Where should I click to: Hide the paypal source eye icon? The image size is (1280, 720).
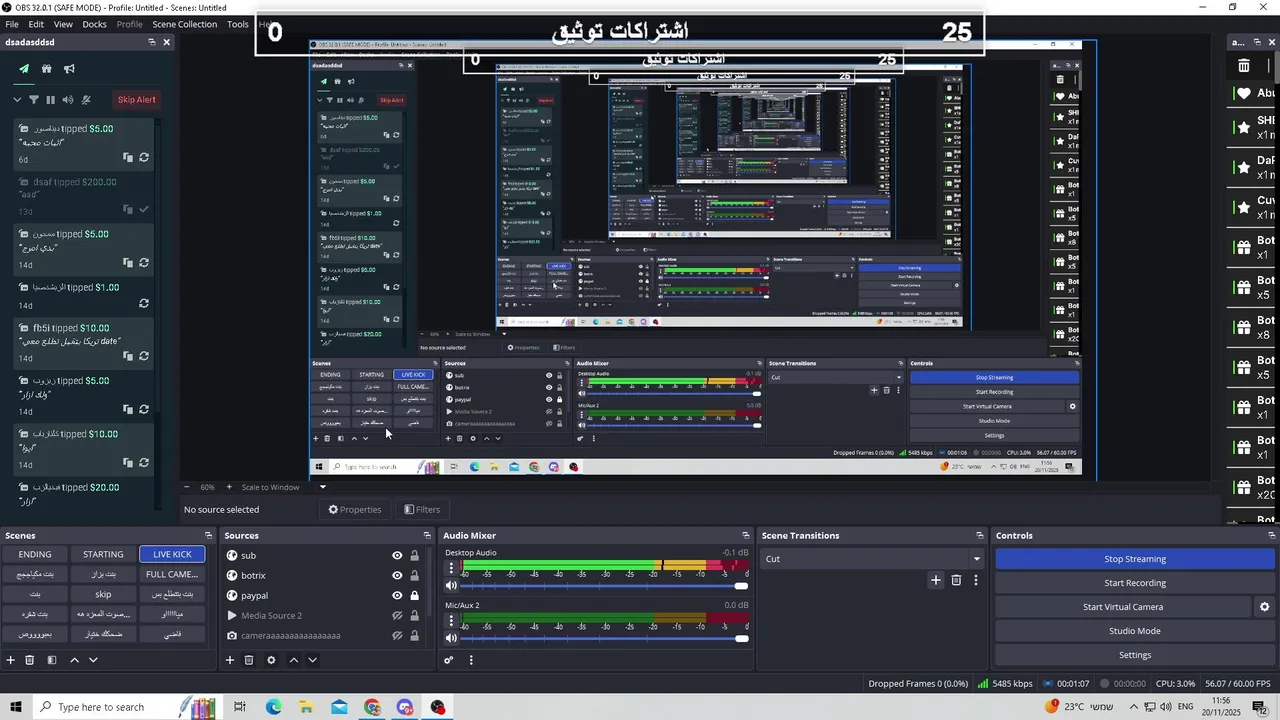tap(397, 596)
